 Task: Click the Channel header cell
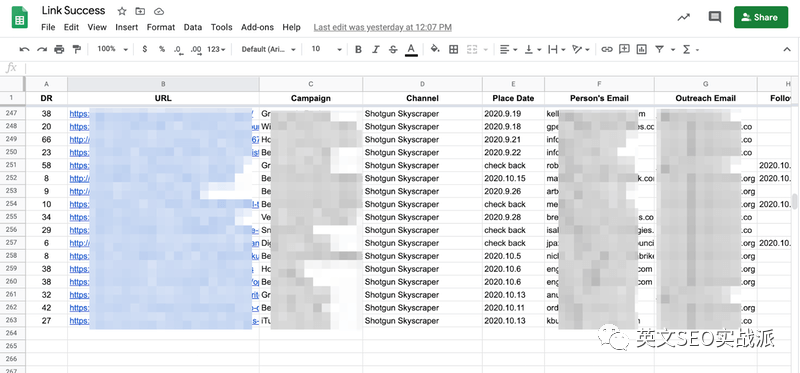coord(422,98)
